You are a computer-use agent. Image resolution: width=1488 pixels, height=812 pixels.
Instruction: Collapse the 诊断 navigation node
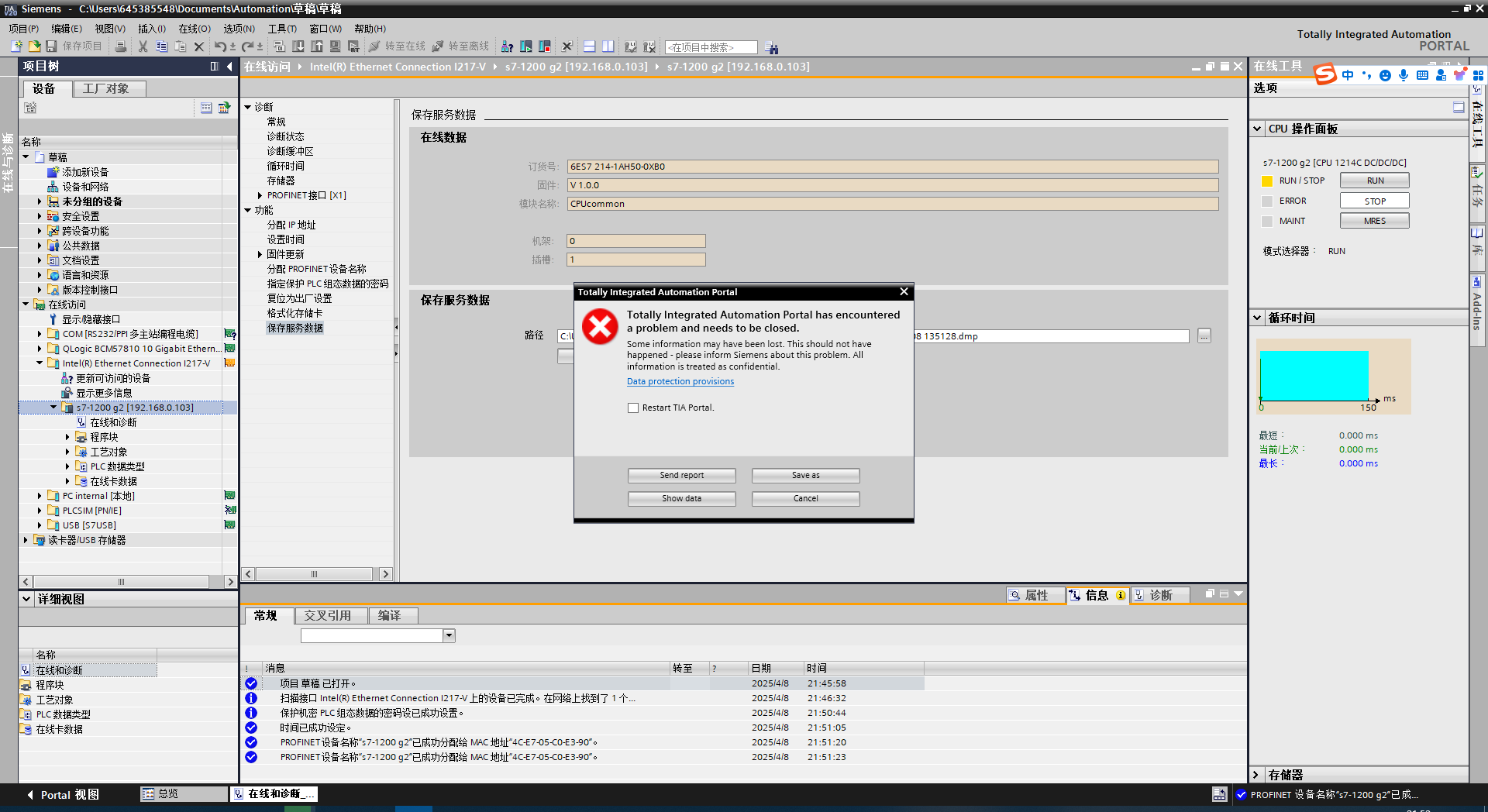click(248, 107)
